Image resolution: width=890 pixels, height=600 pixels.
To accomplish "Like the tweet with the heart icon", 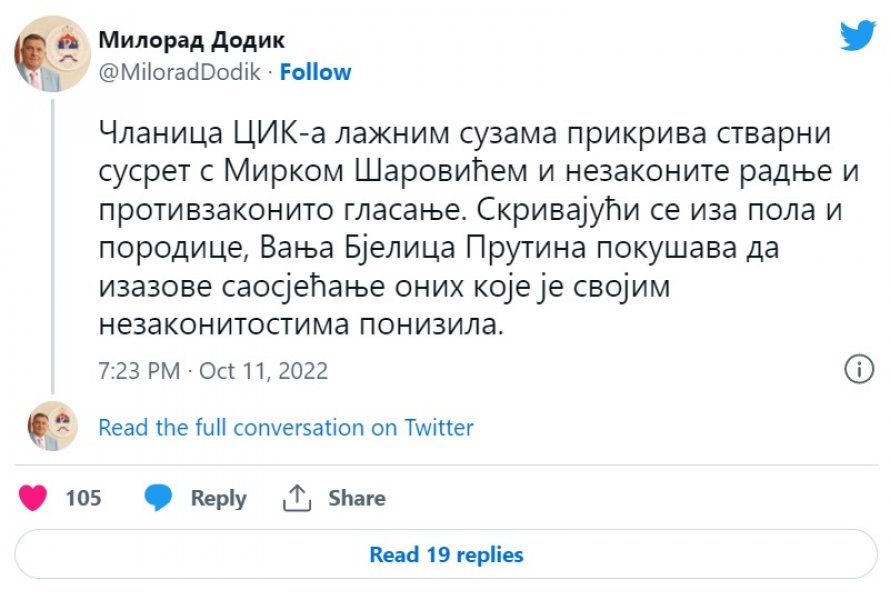I will tap(33, 497).
